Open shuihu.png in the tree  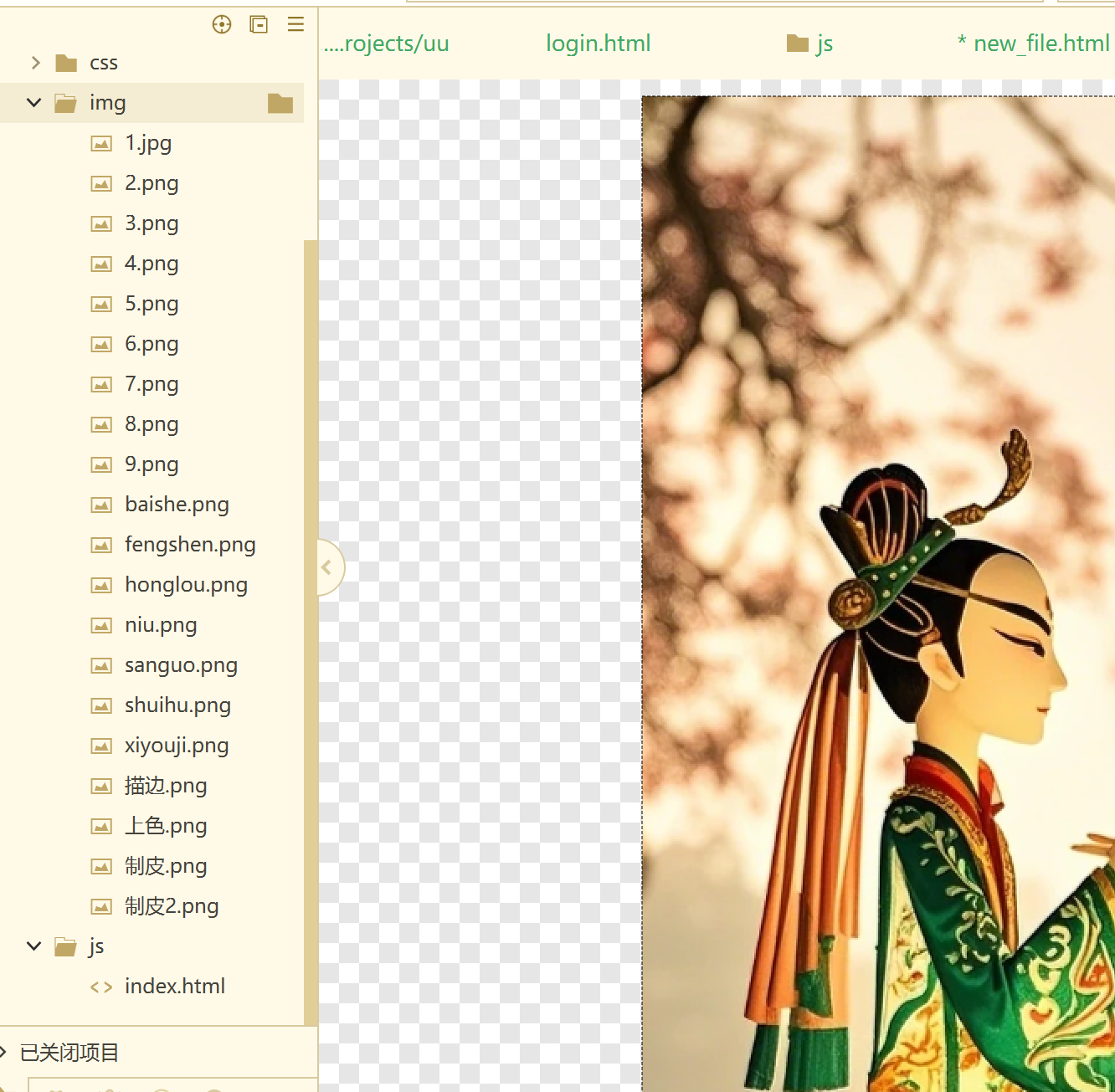[177, 705]
